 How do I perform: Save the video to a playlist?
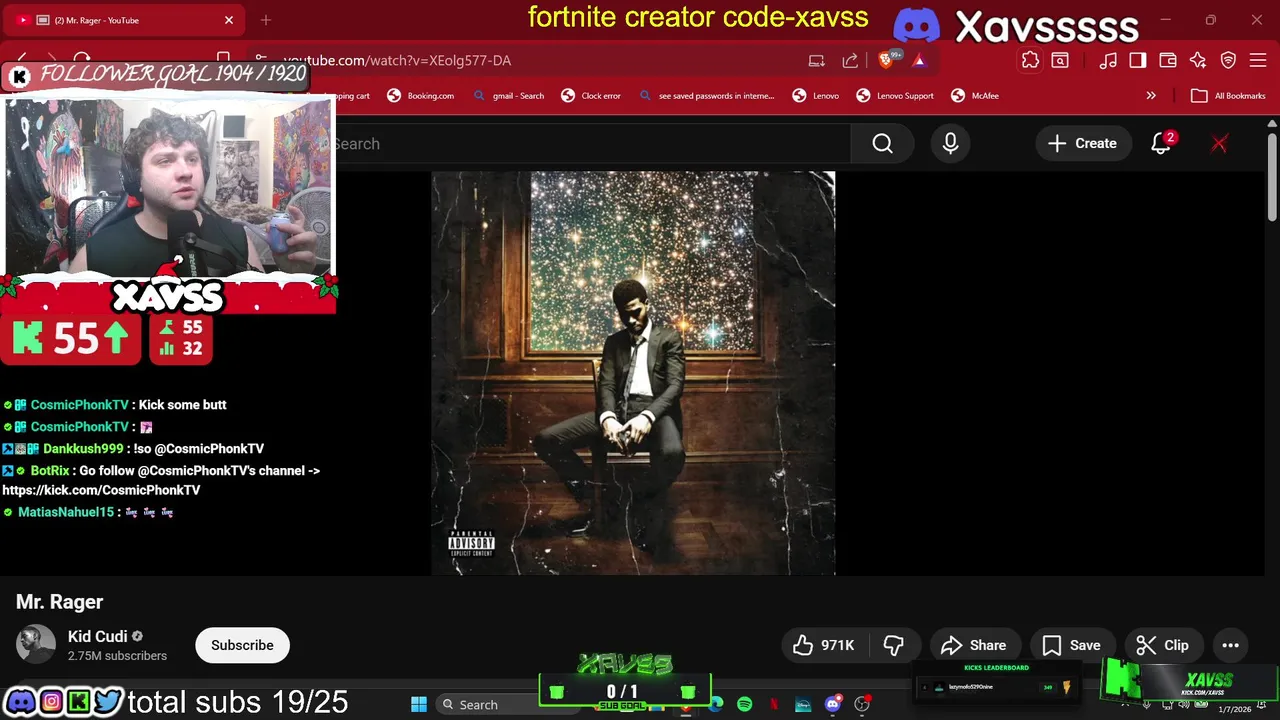coord(1071,645)
